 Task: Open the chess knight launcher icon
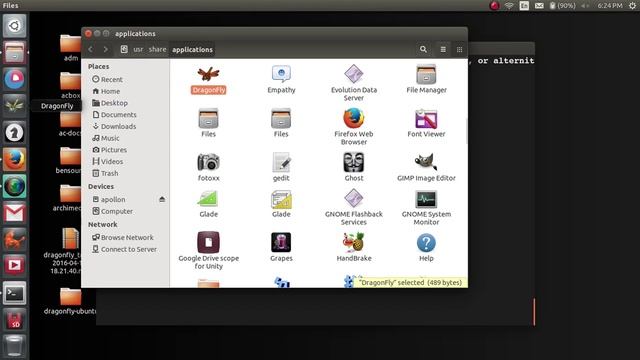15,133
